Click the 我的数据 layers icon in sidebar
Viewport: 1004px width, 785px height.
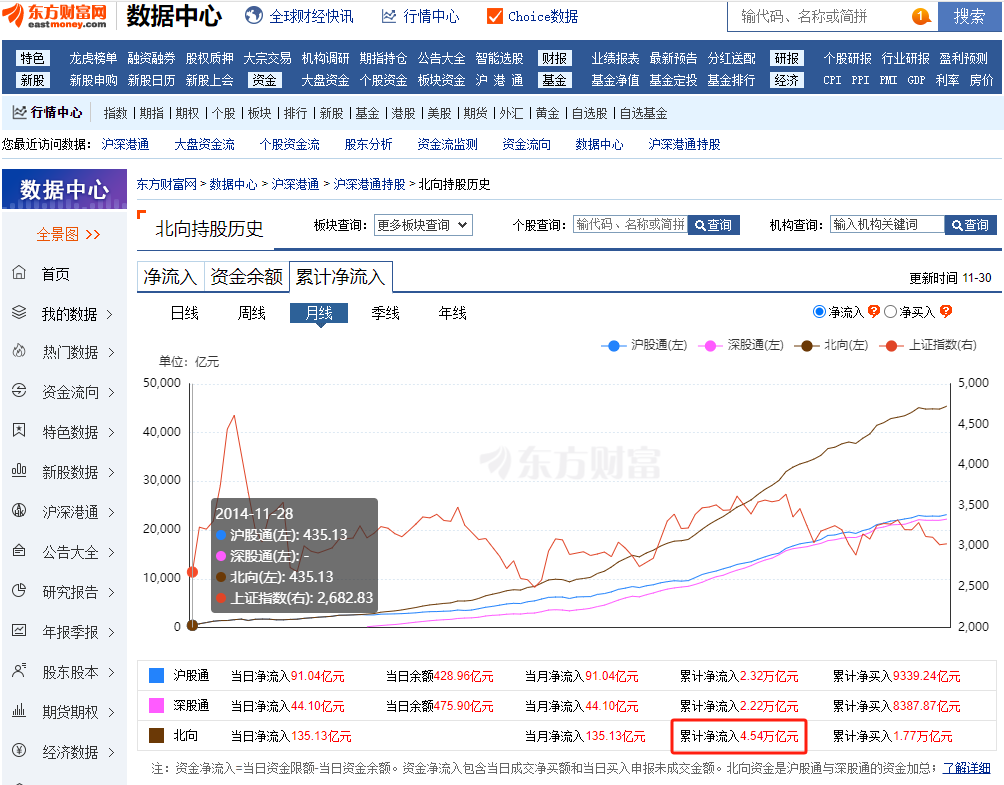[x=19, y=313]
